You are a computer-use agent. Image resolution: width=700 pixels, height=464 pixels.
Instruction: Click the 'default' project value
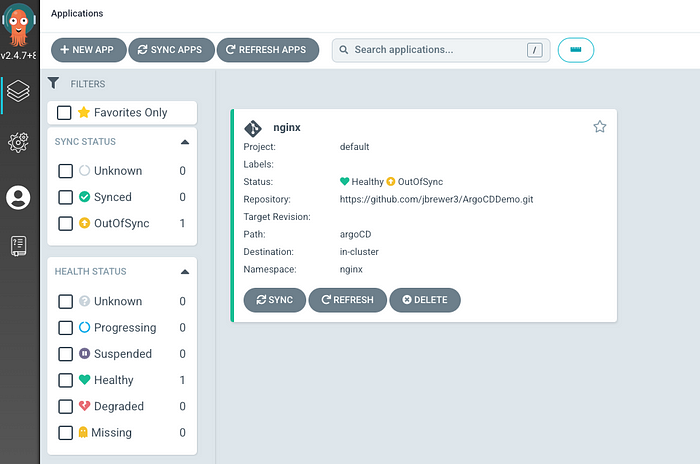354,147
